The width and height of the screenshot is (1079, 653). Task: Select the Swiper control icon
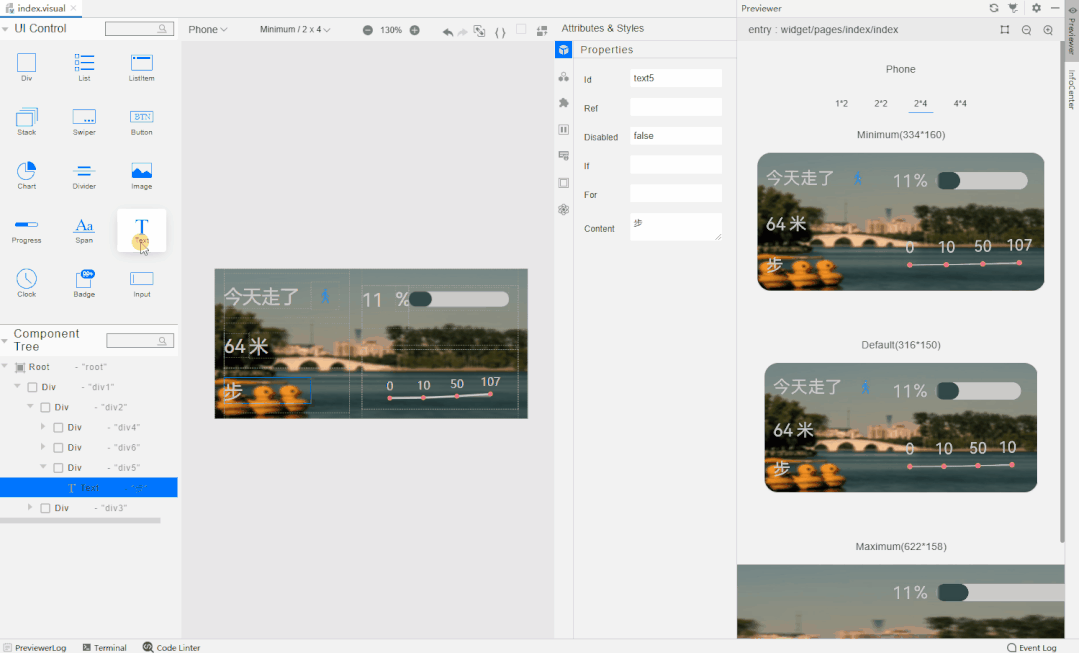84,117
